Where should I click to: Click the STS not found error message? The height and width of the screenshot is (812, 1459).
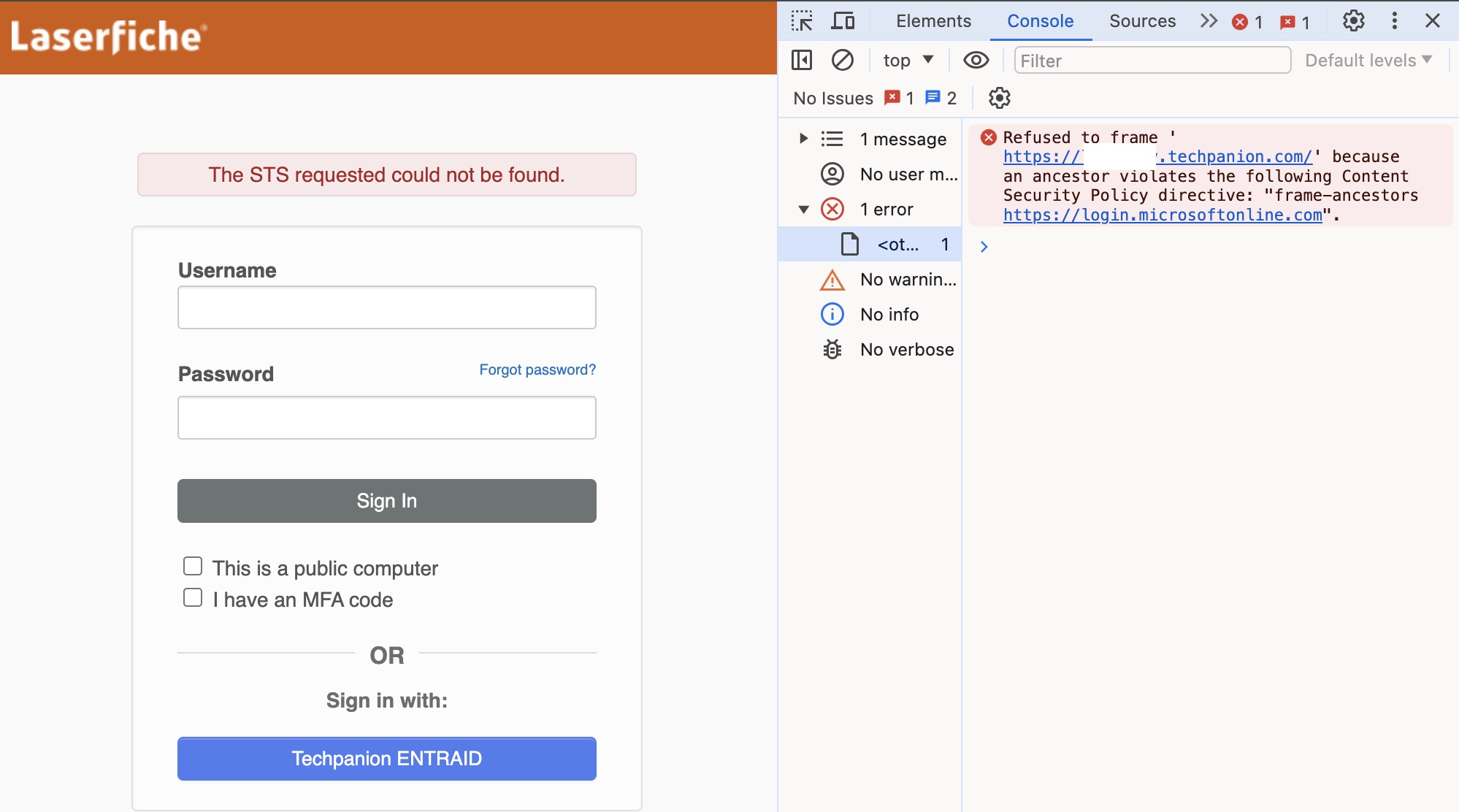click(387, 175)
